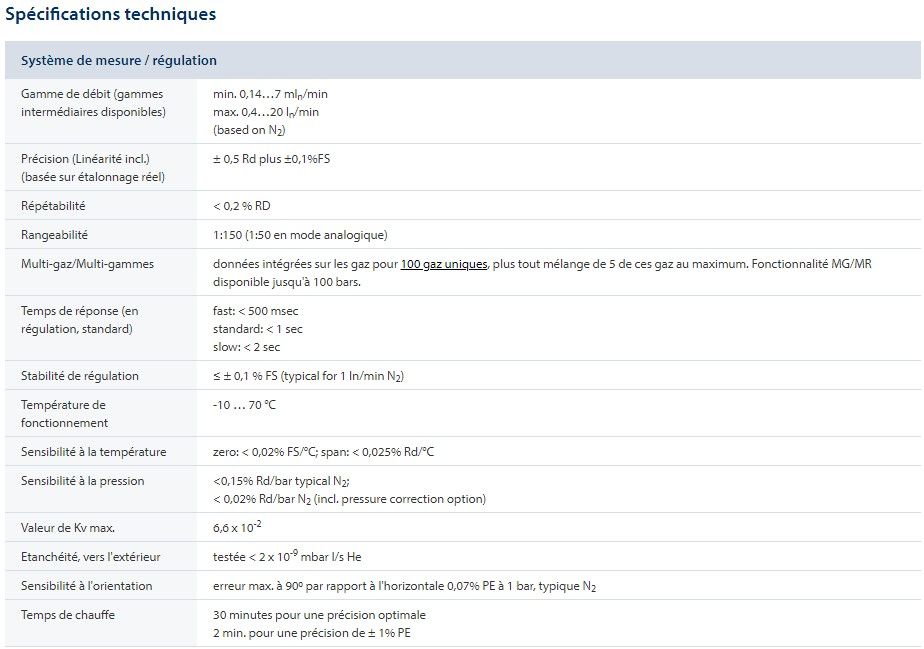
Task: Click the '-10 … 70 °C' temperature value
Action: 244,405
